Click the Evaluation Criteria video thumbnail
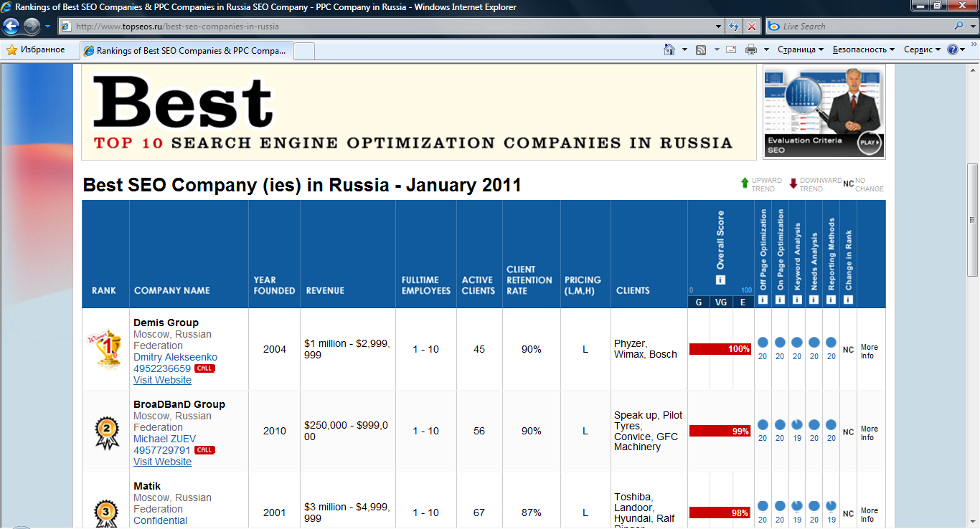 (824, 113)
